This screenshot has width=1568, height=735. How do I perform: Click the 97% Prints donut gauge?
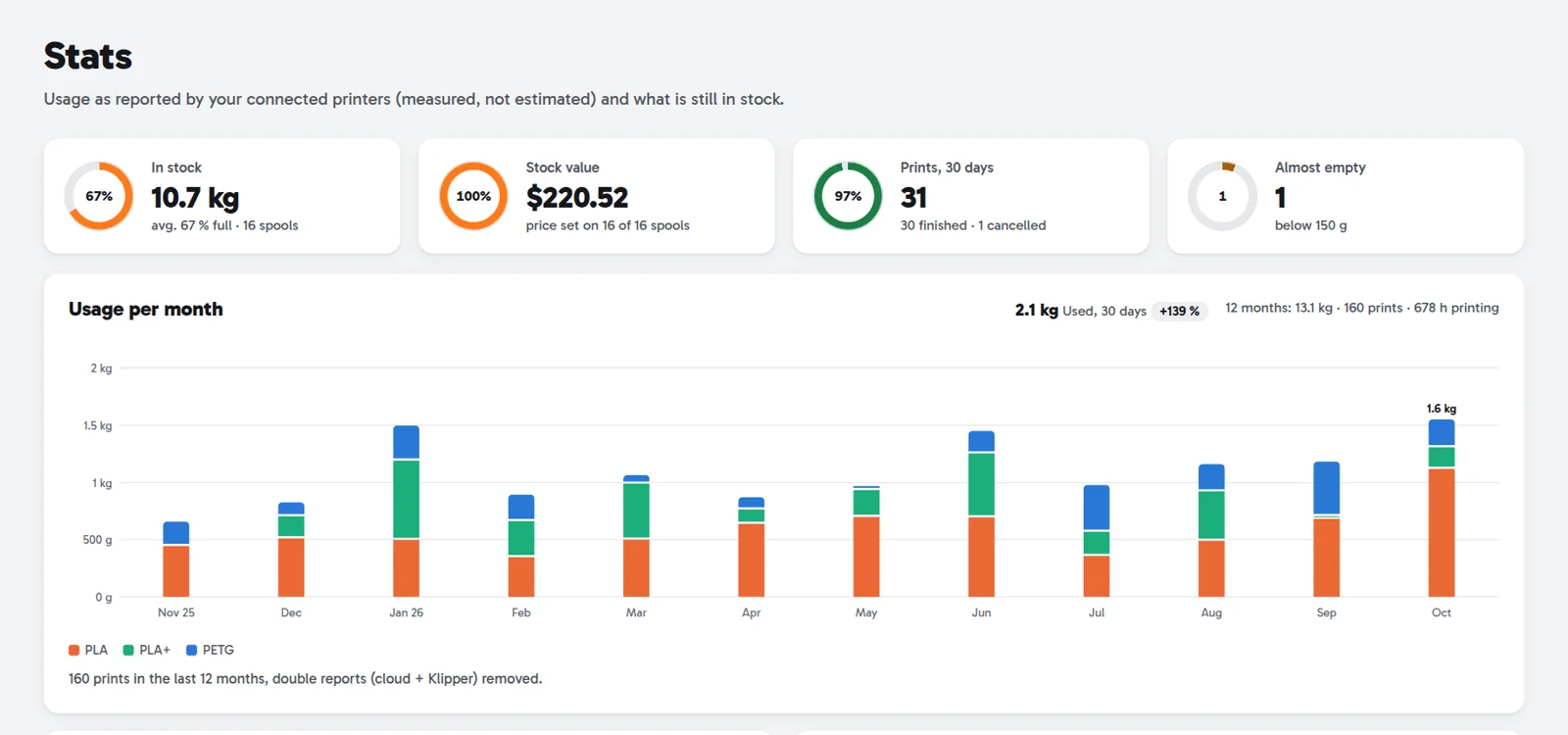[848, 196]
